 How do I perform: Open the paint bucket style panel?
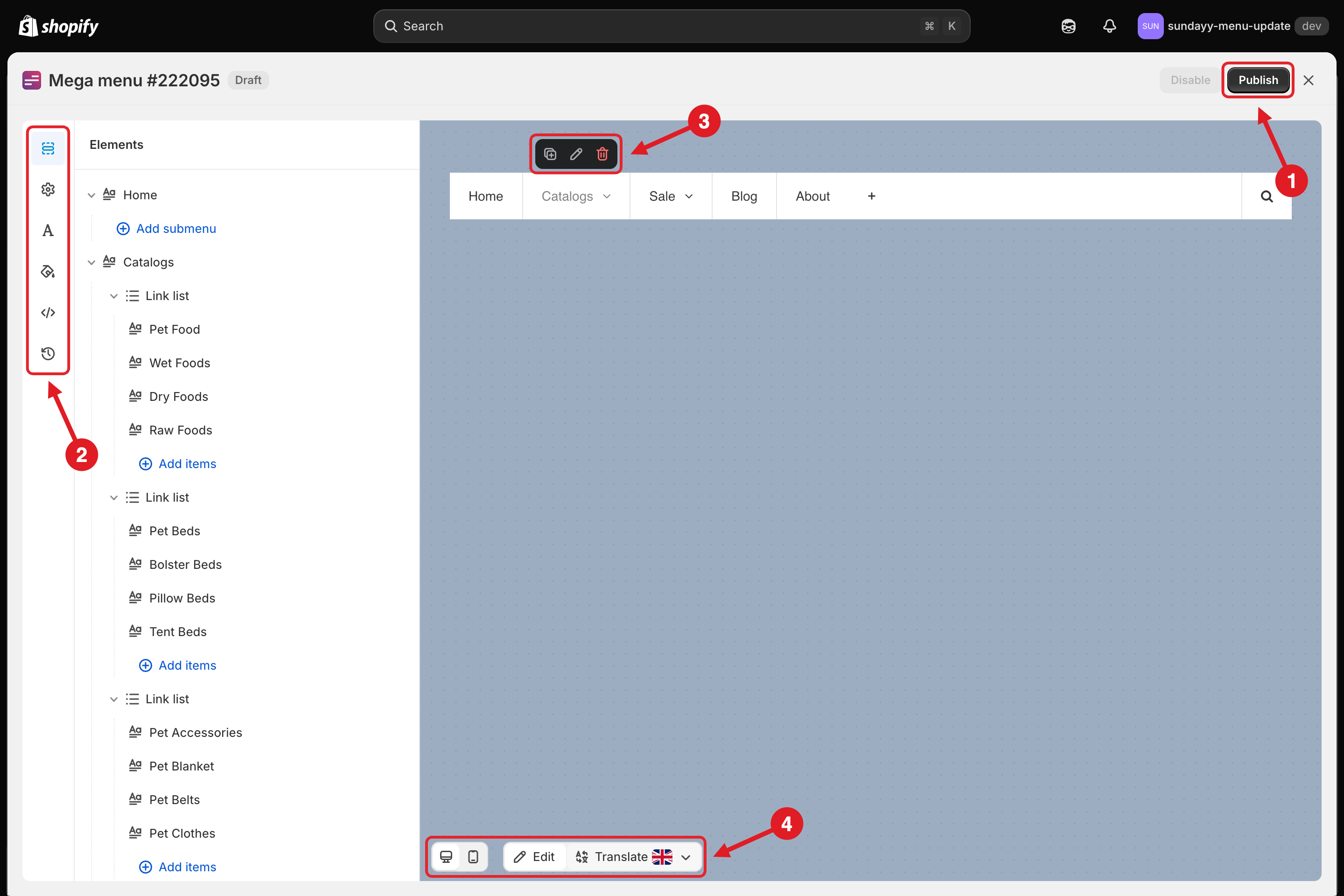click(48, 272)
